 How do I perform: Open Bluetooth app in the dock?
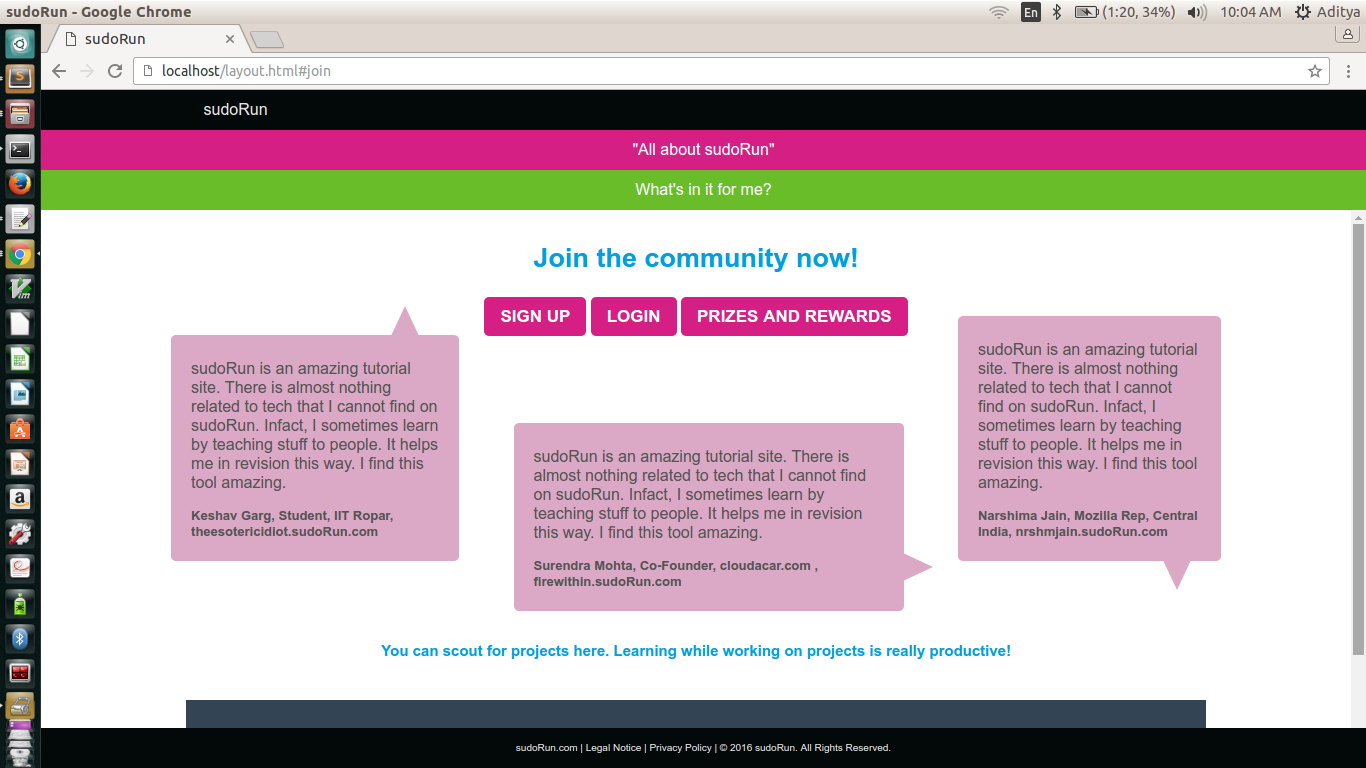click(x=20, y=638)
